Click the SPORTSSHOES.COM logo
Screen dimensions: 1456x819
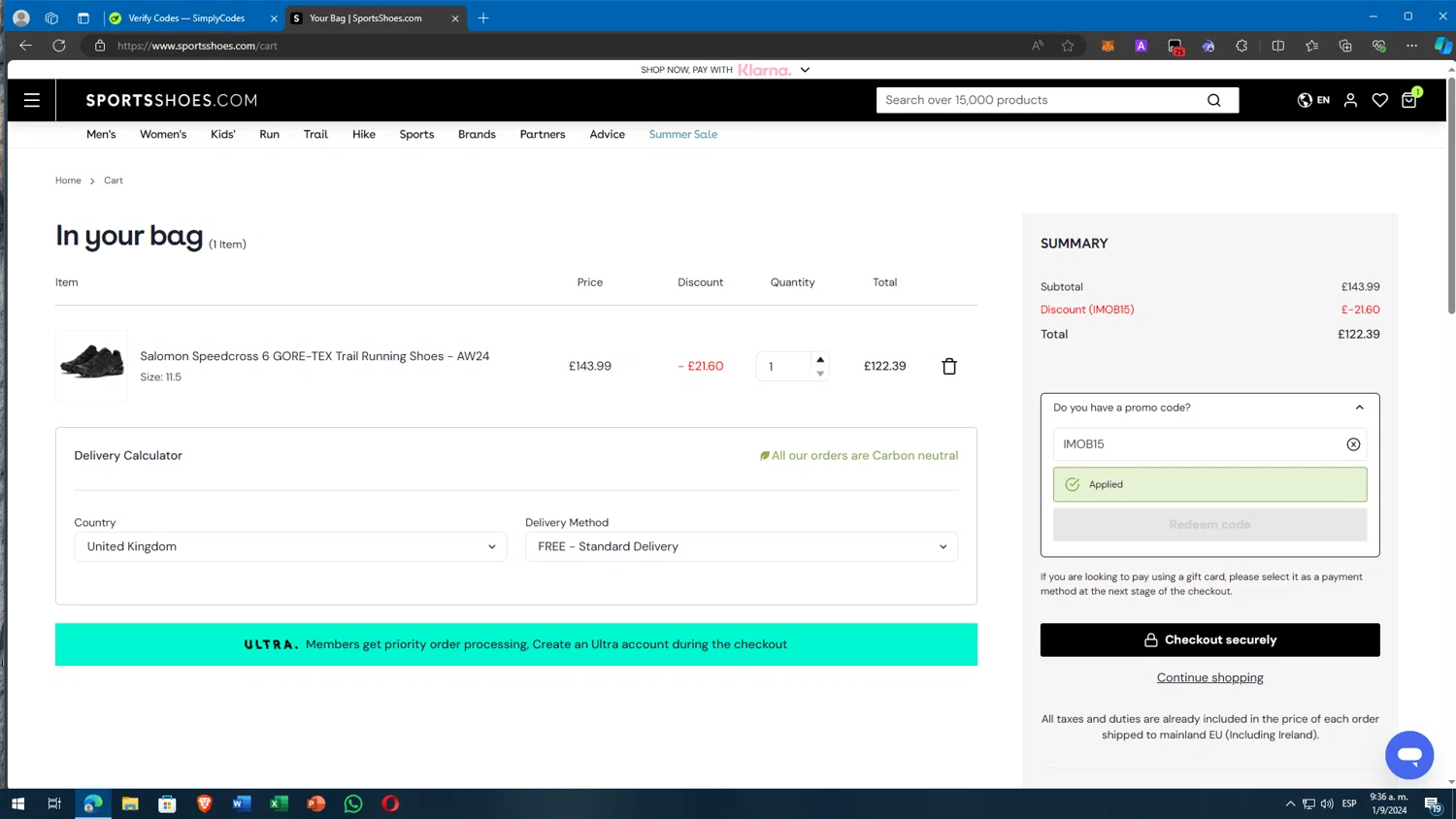(x=172, y=100)
